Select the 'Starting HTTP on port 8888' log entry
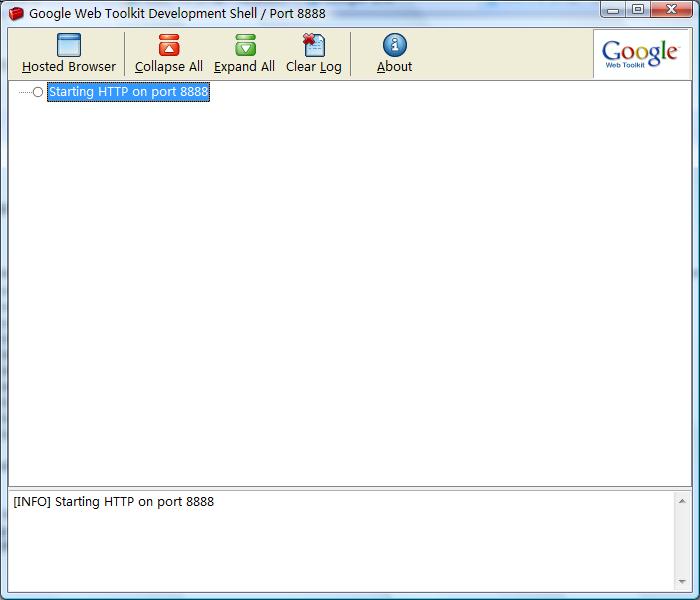Viewport: 700px width, 600px height. [x=129, y=92]
